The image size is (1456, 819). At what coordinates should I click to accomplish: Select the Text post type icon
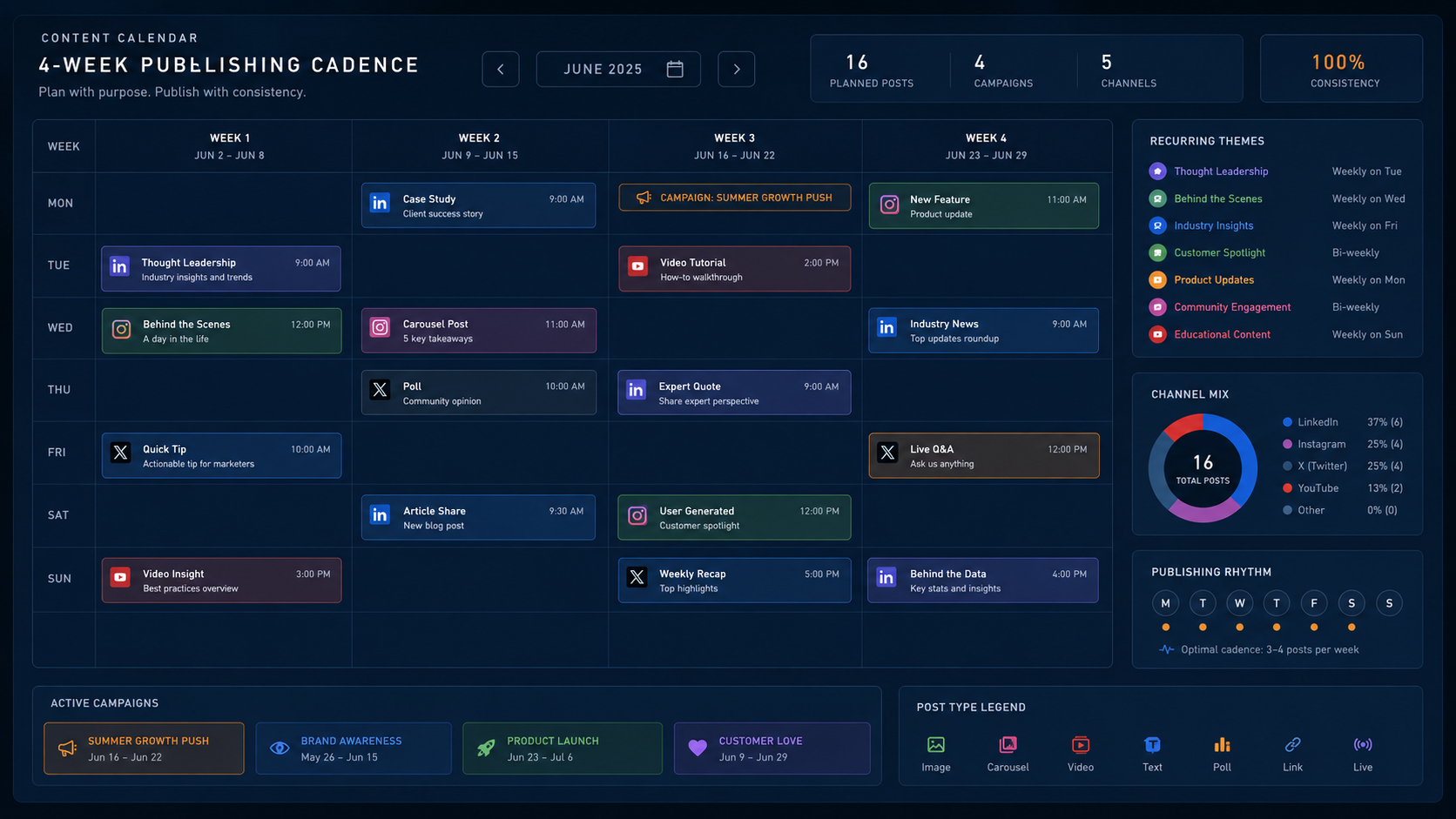1152,745
